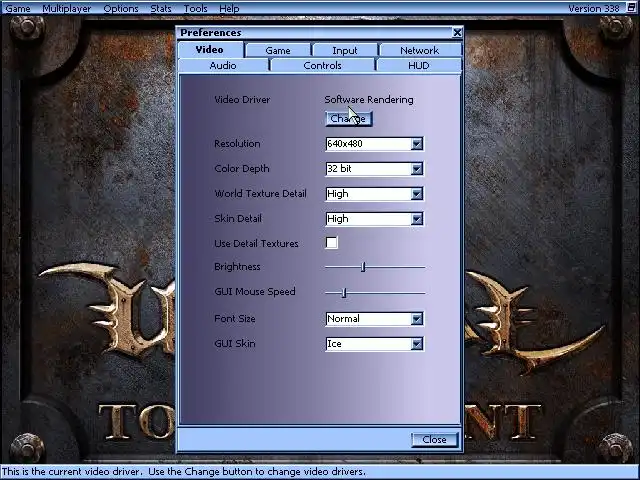Click the Preferences title bar text
Image resolution: width=640 pixels, height=480 pixels.
(211, 33)
